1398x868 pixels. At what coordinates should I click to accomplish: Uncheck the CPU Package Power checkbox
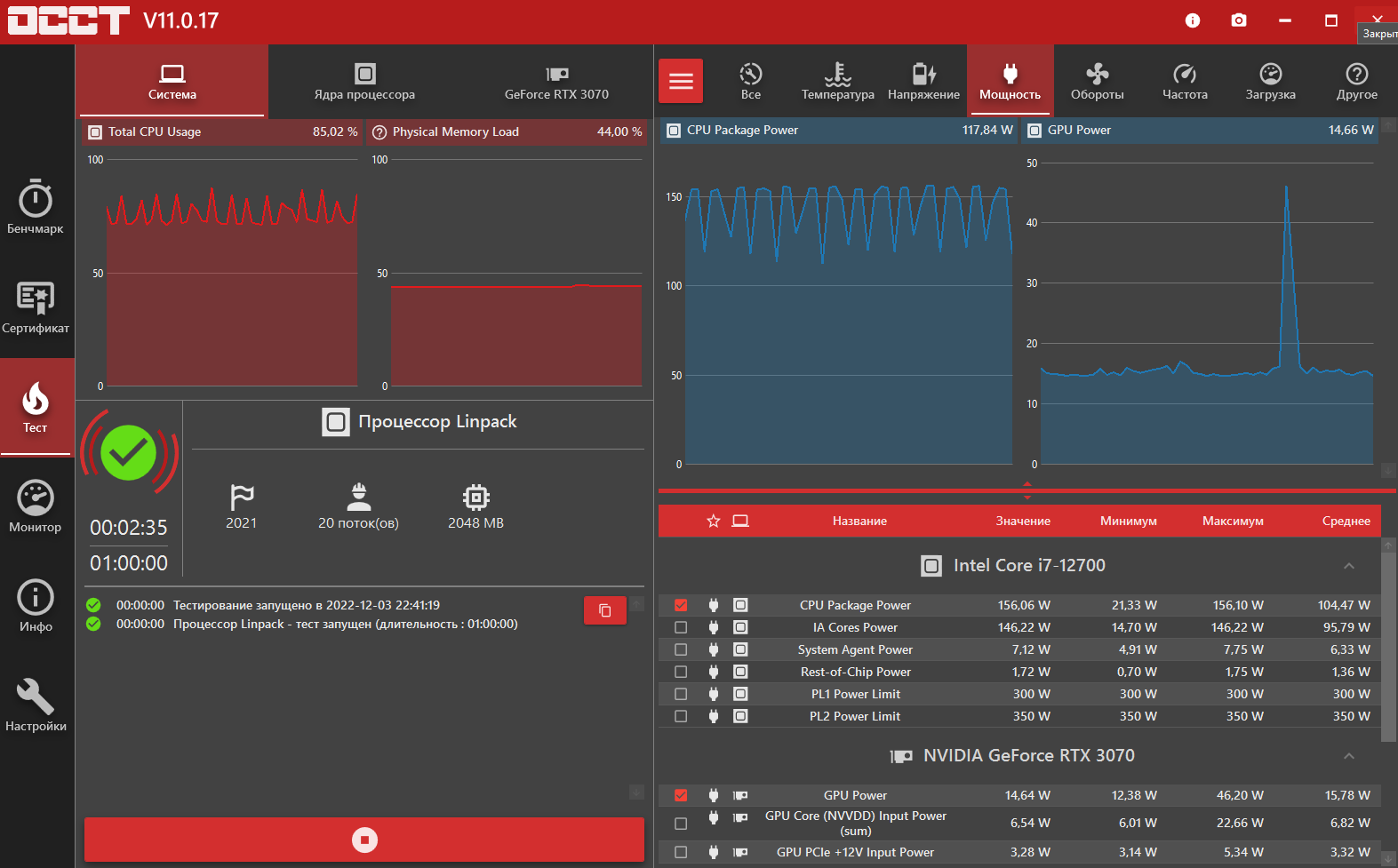681,605
